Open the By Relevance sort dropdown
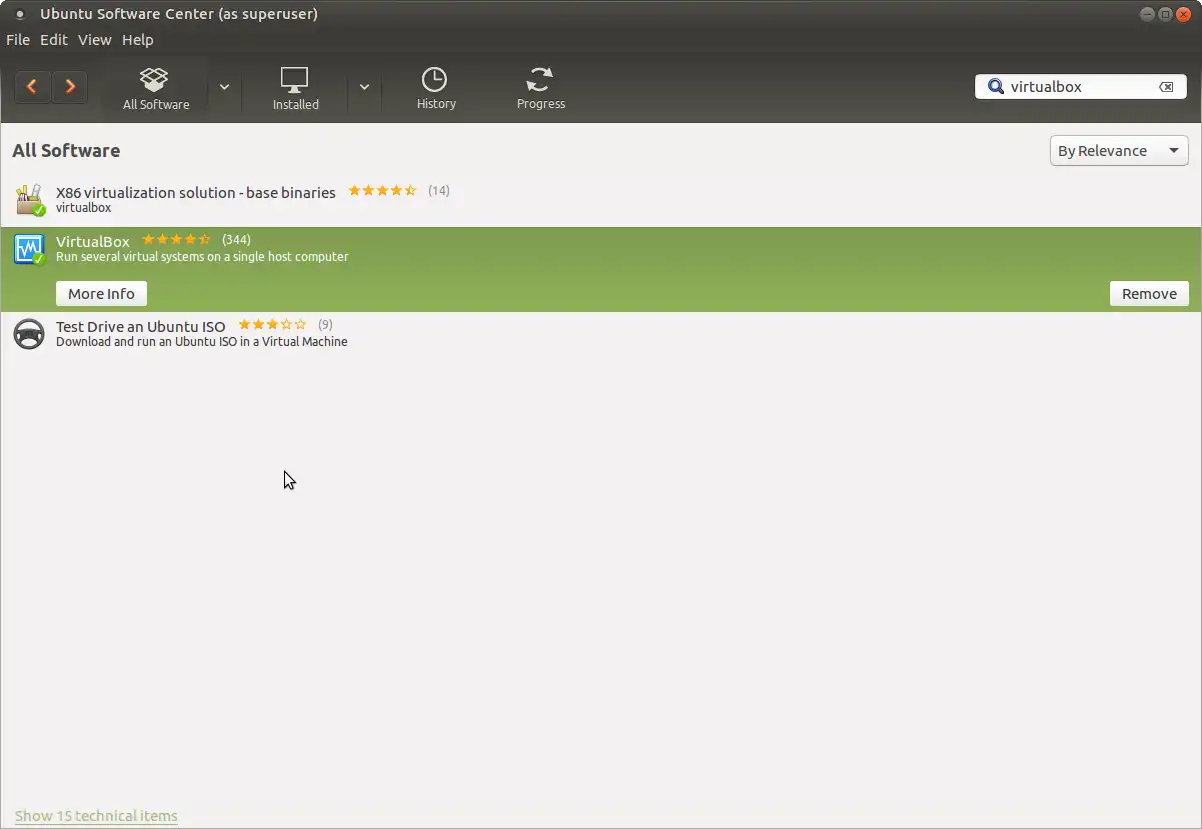Screen dimensions: 1202x829 tap(1119, 151)
